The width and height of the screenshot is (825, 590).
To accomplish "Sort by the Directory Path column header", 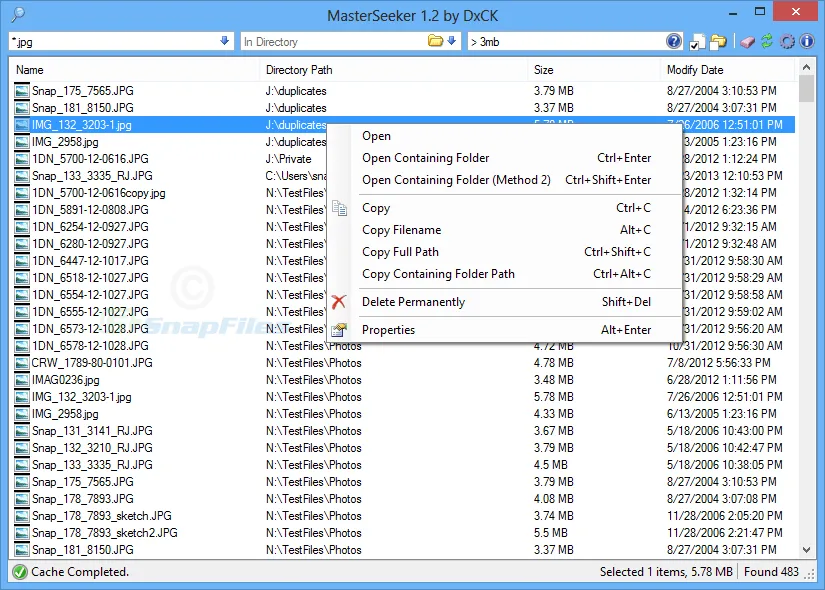I will point(394,70).
